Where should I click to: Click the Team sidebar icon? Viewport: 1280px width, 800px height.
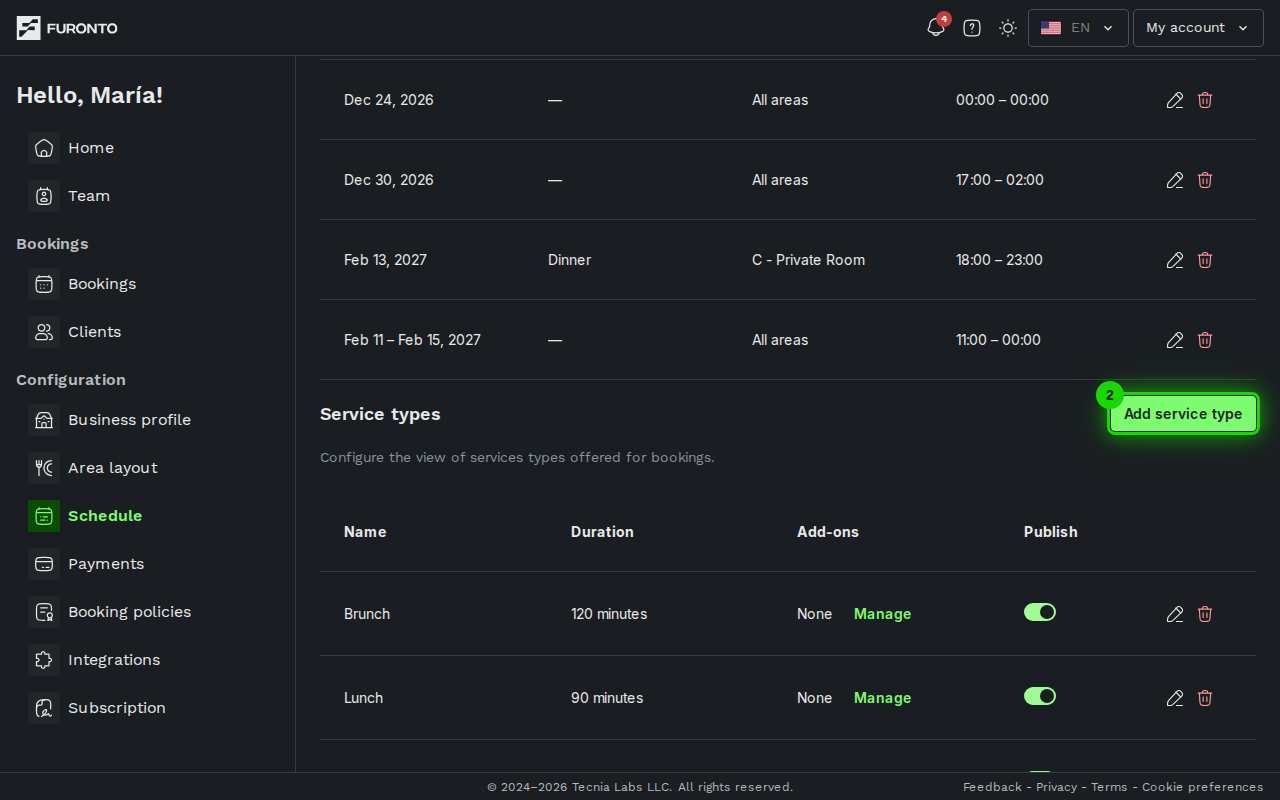[44, 196]
